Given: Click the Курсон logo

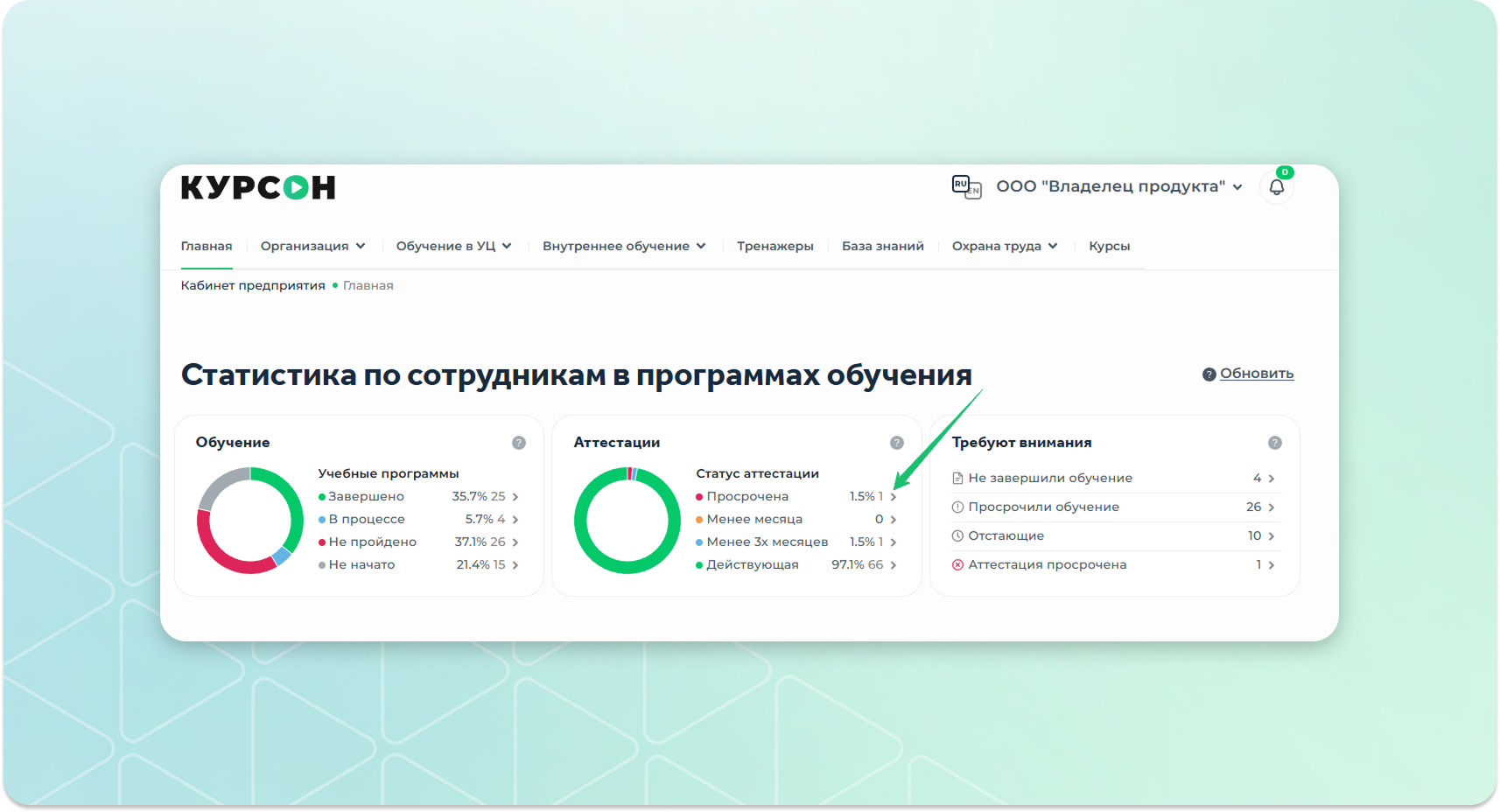Looking at the screenshot, I should [x=258, y=187].
